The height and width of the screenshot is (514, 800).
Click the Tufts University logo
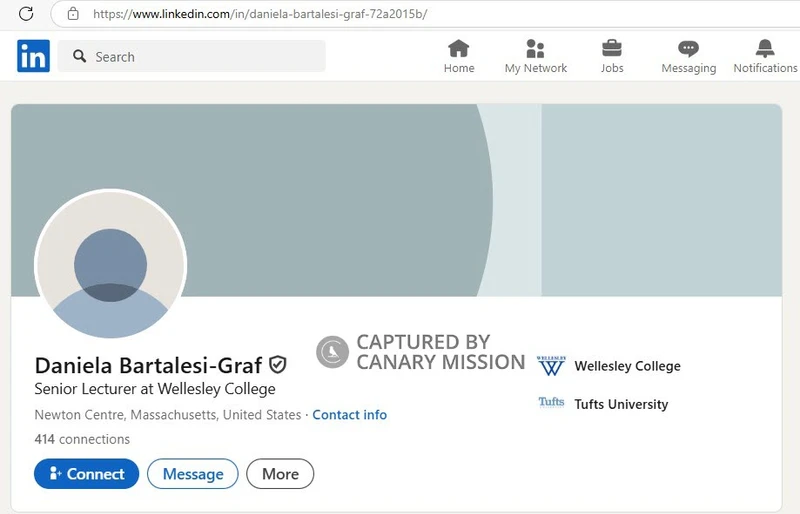tap(551, 403)
